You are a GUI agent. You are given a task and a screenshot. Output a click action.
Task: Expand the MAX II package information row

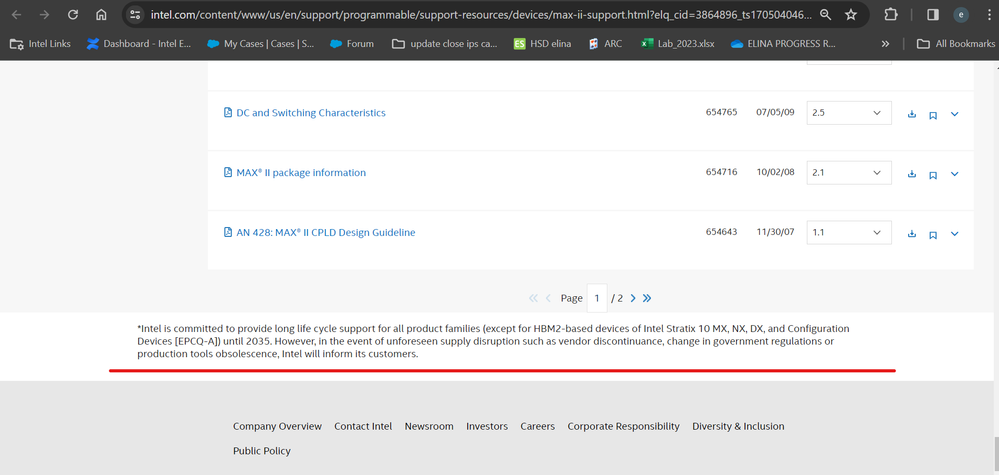pos(955,174)
